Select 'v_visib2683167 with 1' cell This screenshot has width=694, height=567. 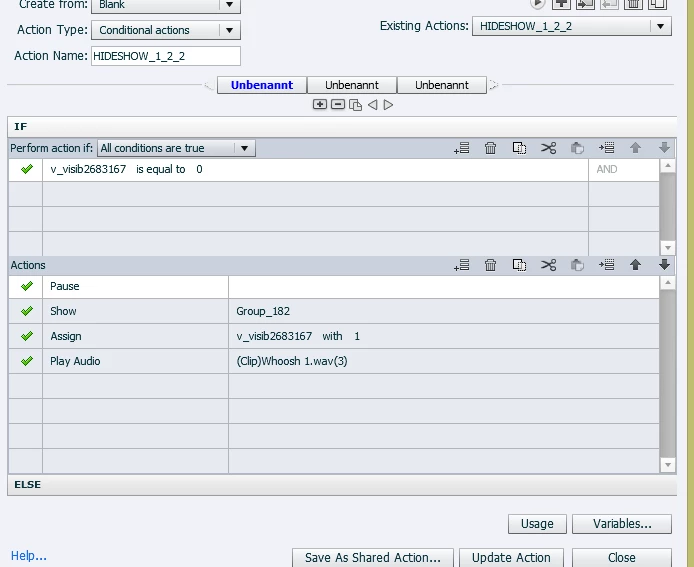pyautogui.click(x=444, y=336)
